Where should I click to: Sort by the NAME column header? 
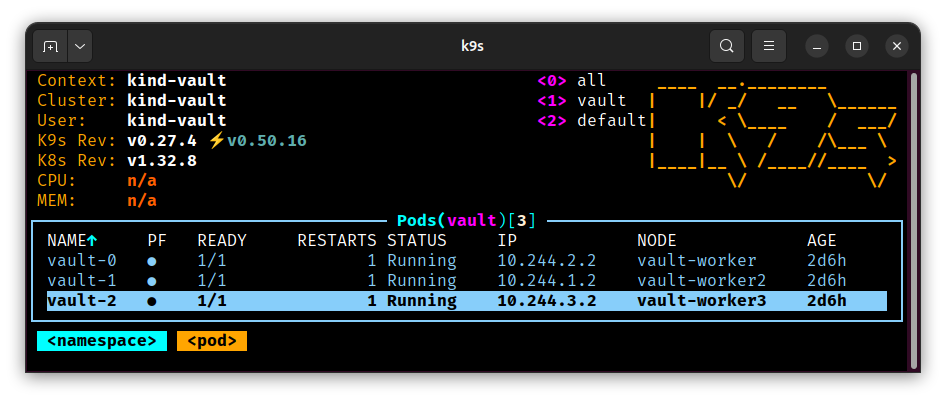(72, 241)
